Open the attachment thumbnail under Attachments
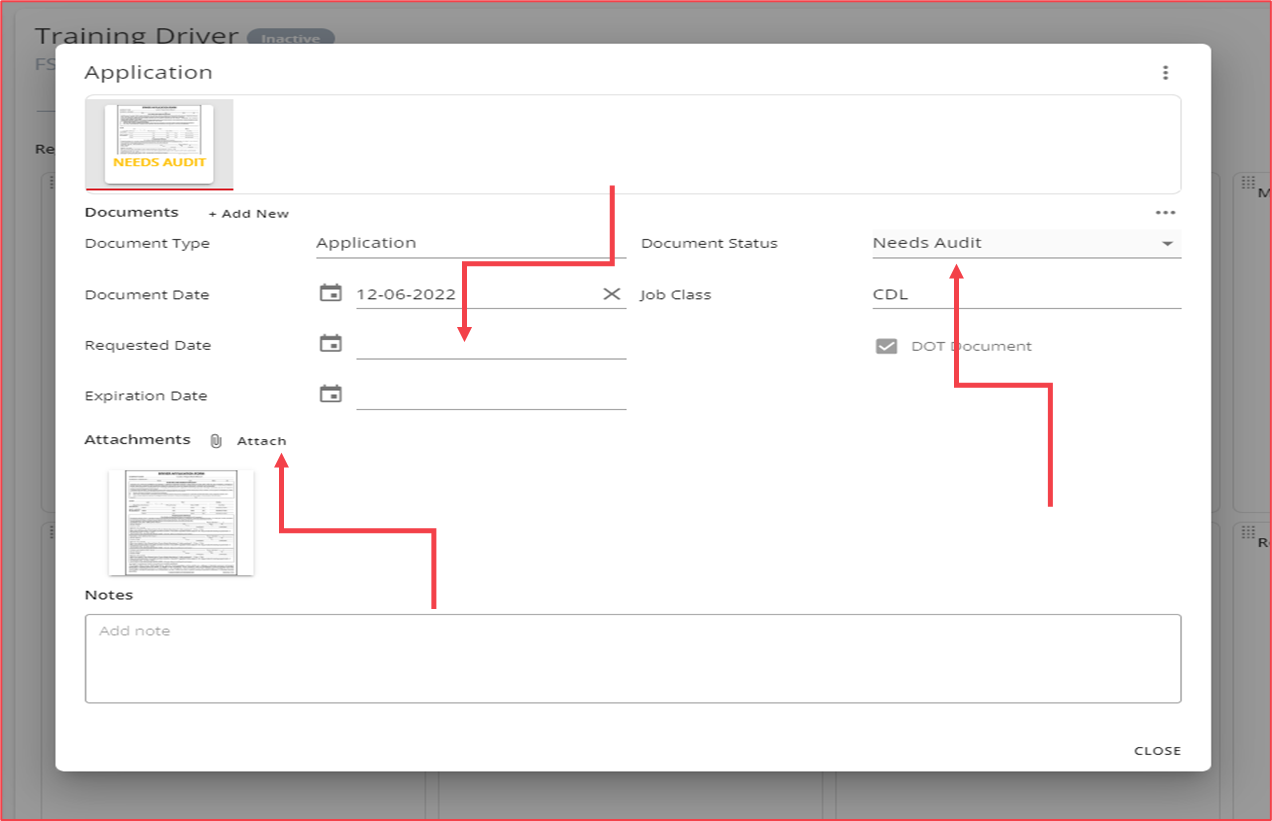The height and width of the screenshot is (821, 1272). tap(180, 521)
